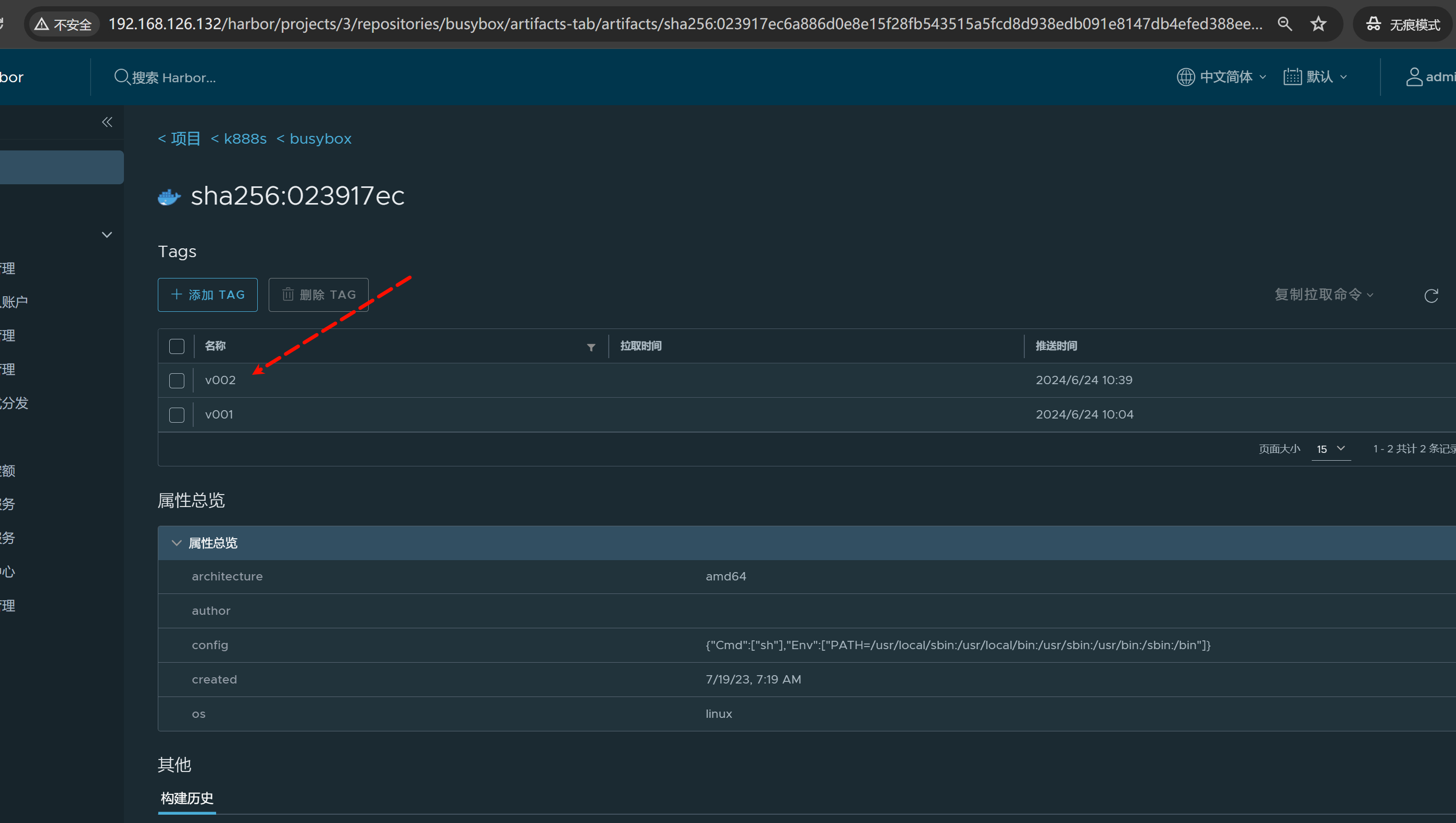The width and height of the screenshot is (1456, 823).
Task: Click the Harbor search magnifier icon
Action: (121, 77)
